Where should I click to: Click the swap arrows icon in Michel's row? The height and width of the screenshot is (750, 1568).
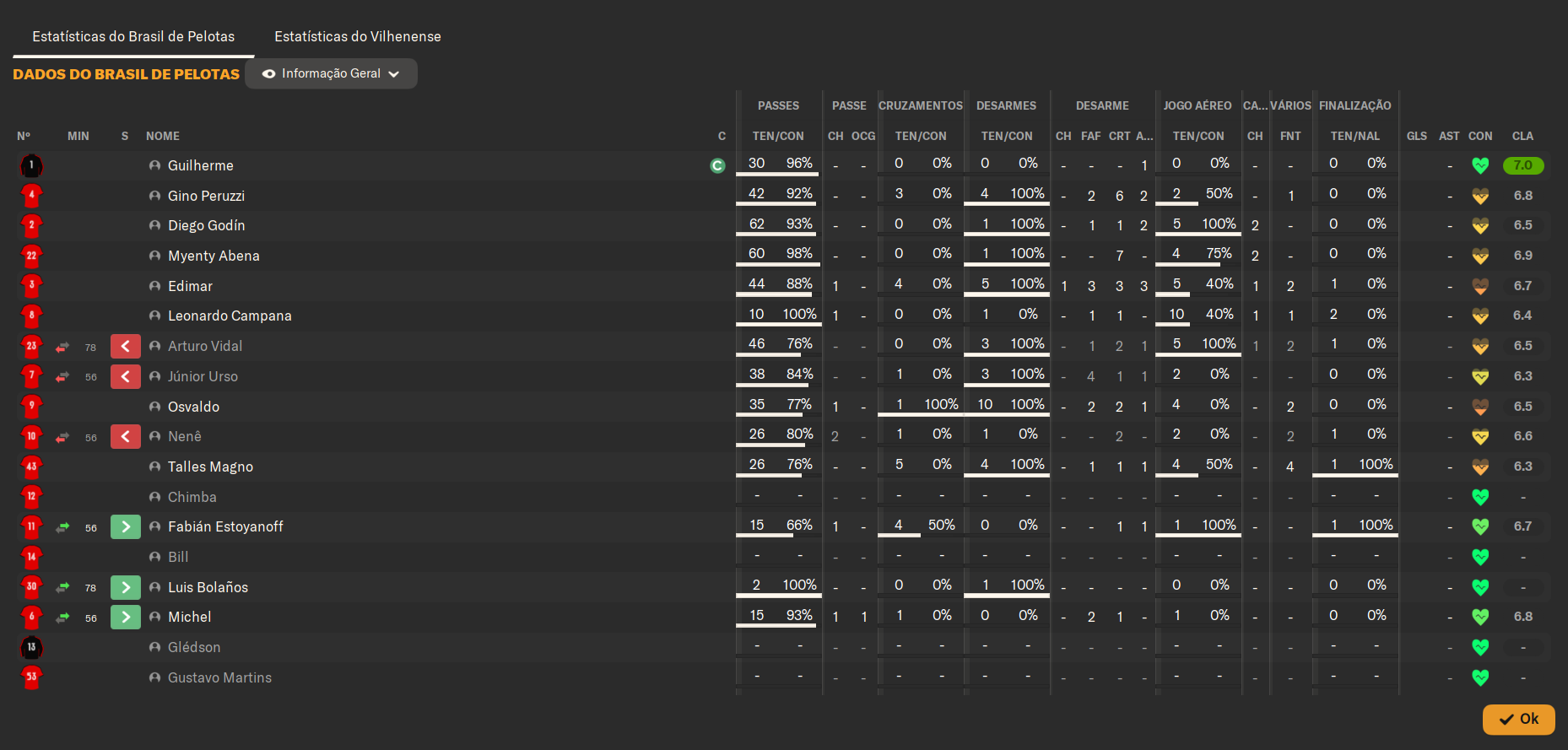pos(62,618)
